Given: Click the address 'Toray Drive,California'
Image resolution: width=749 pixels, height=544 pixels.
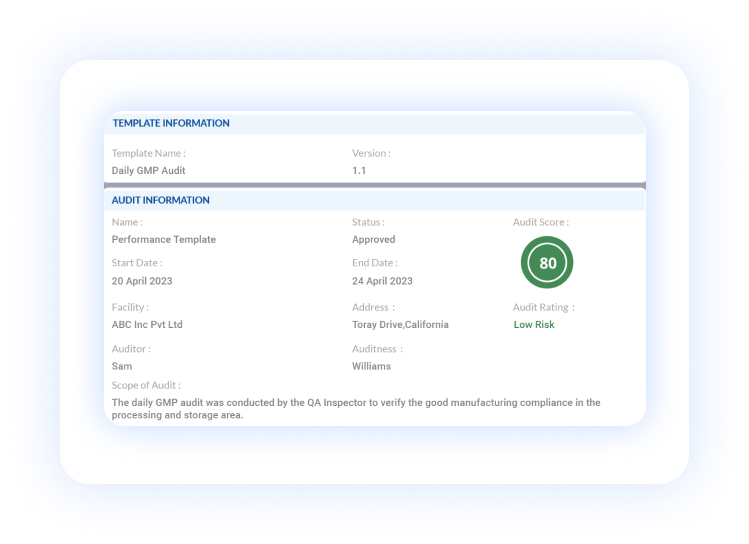Looking at the screenshot, I should (x=400, y=324).
